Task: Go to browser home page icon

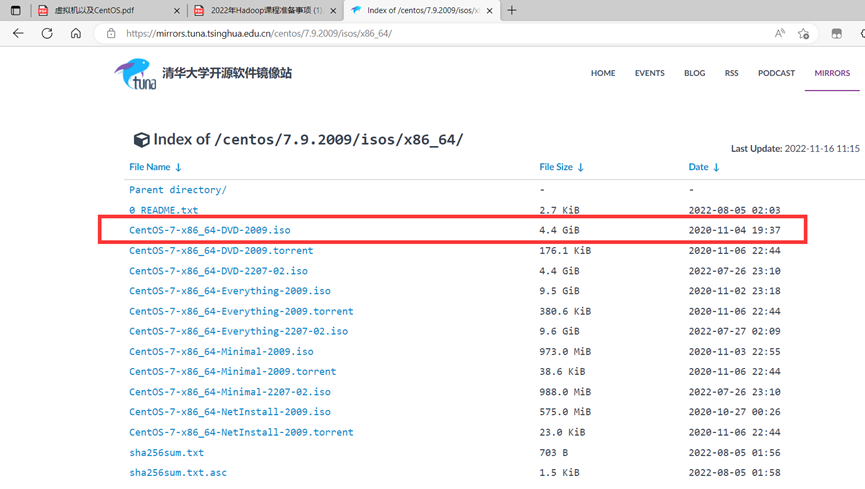Action: (x=76, y=33)
